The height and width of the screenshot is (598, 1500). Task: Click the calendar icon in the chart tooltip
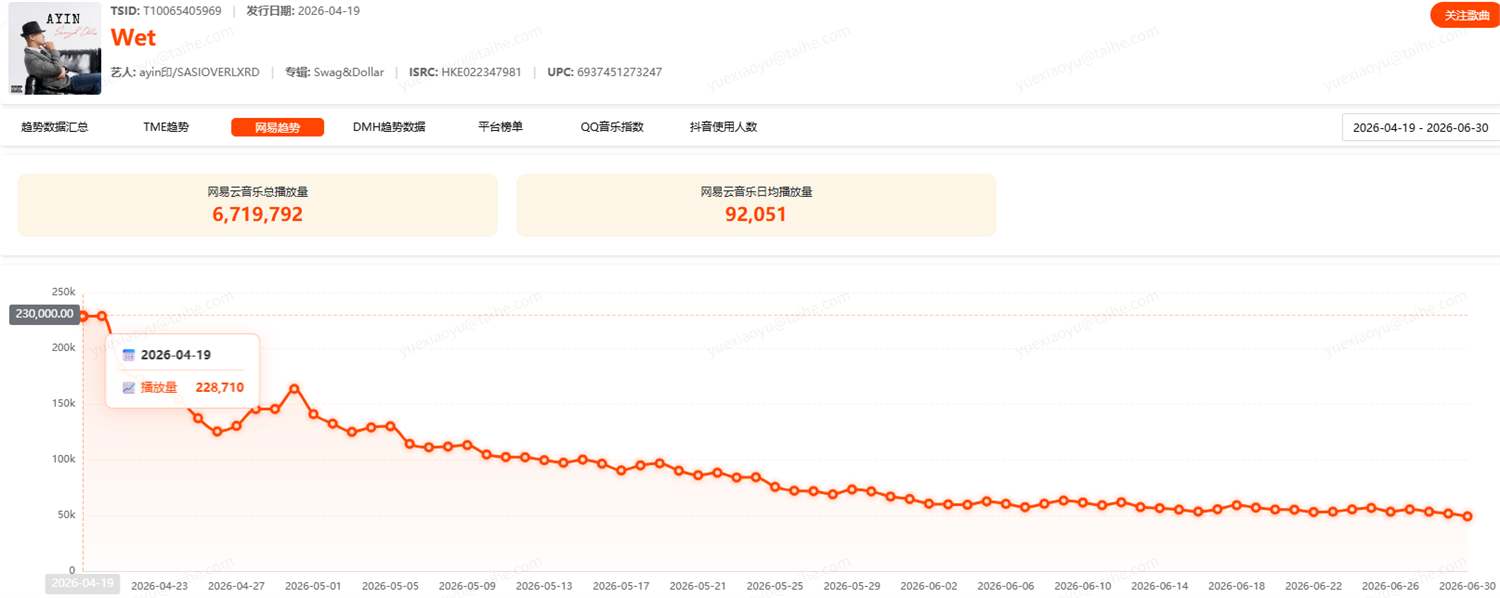point(128,355)
